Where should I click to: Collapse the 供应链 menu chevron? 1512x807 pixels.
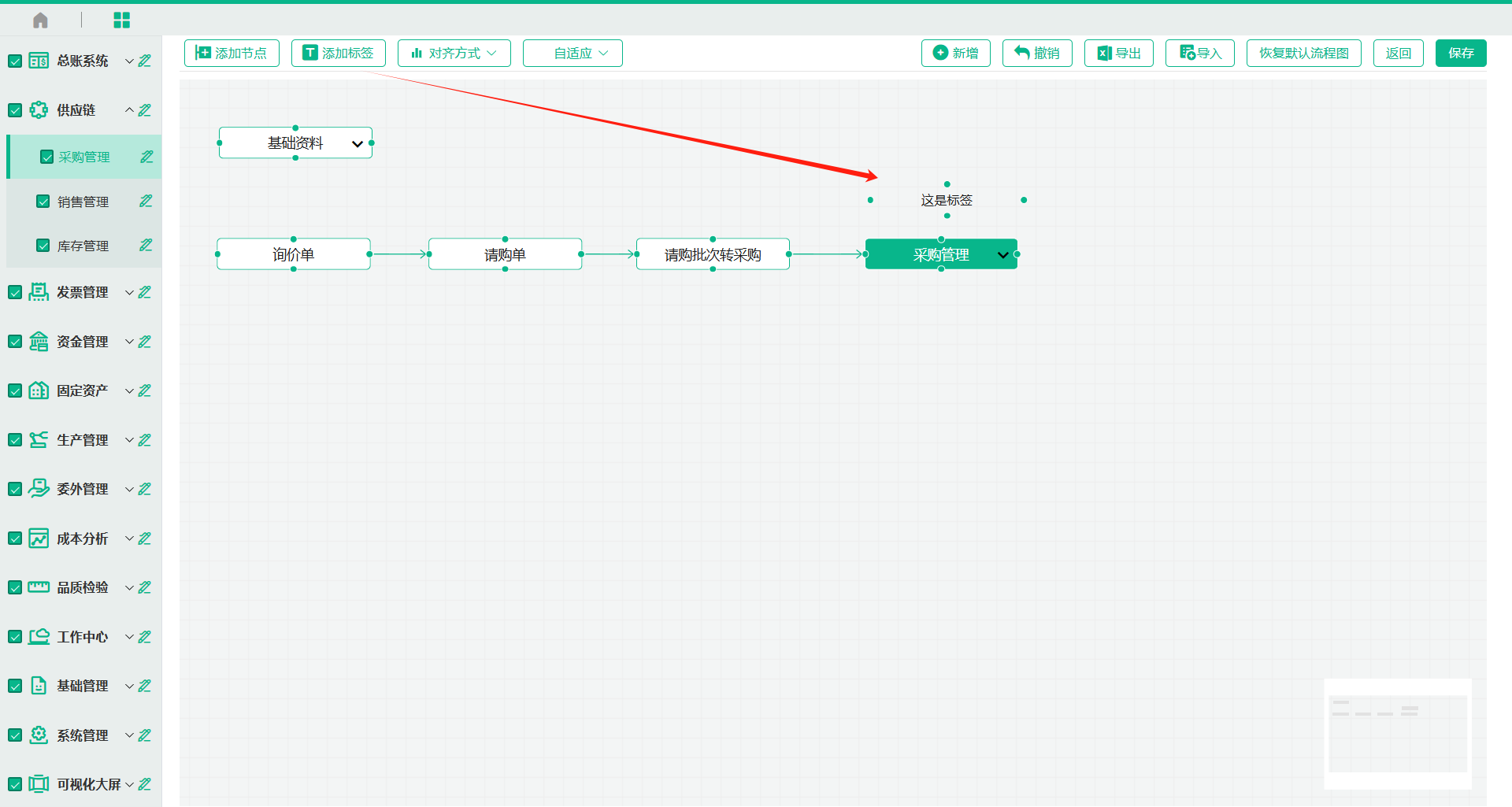click(129, 110)
